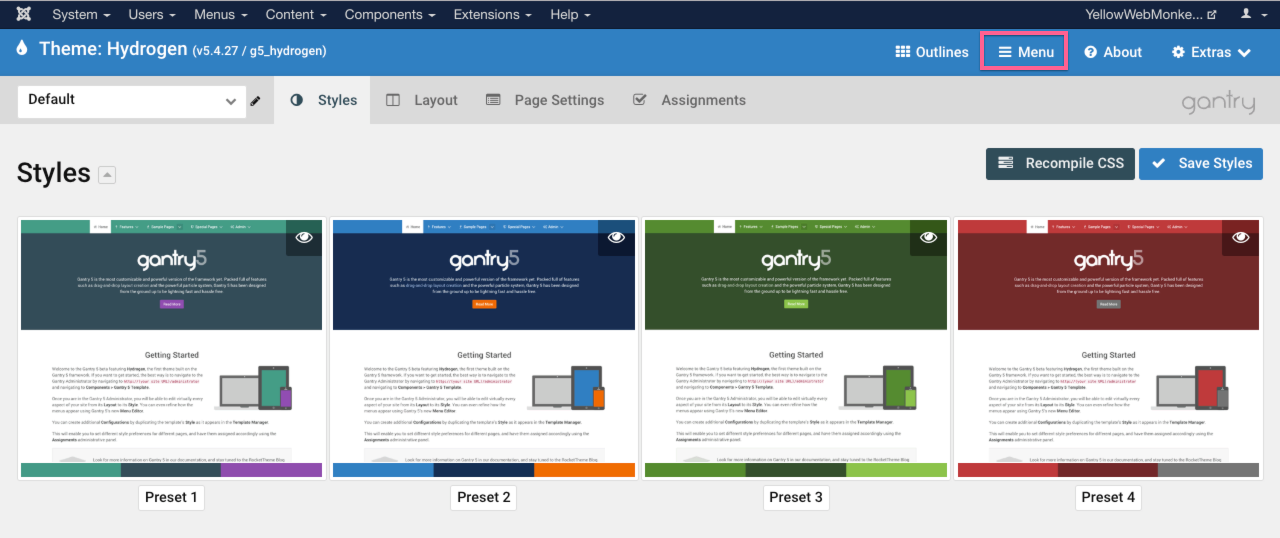Click the teal swatch under Preset 1
Screen dimensions: 1280x538
pyautogui.click(x=71, y=470)
